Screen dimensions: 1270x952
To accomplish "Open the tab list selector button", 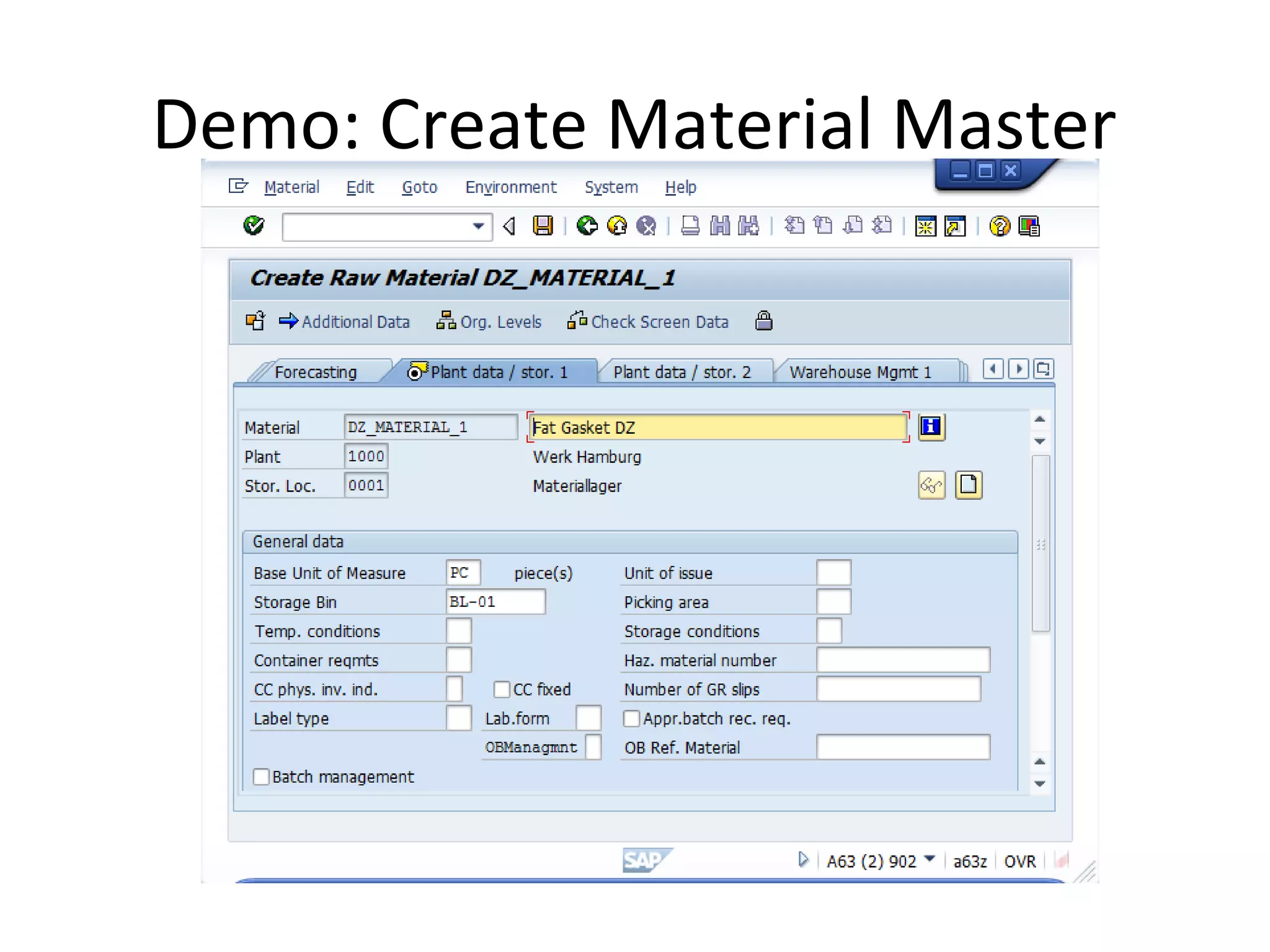I will (1044, 369).
